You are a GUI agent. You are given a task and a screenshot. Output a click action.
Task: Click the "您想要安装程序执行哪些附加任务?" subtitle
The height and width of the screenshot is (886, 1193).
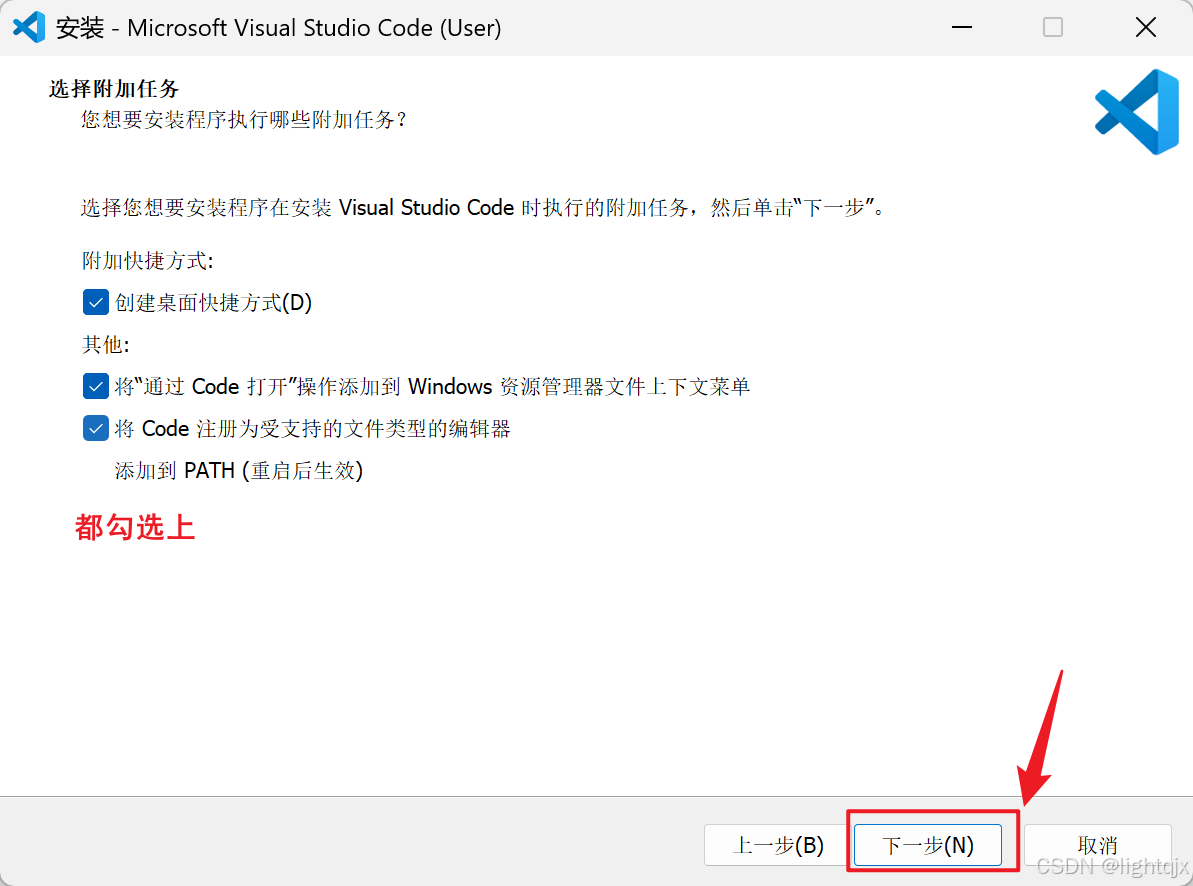244,120
